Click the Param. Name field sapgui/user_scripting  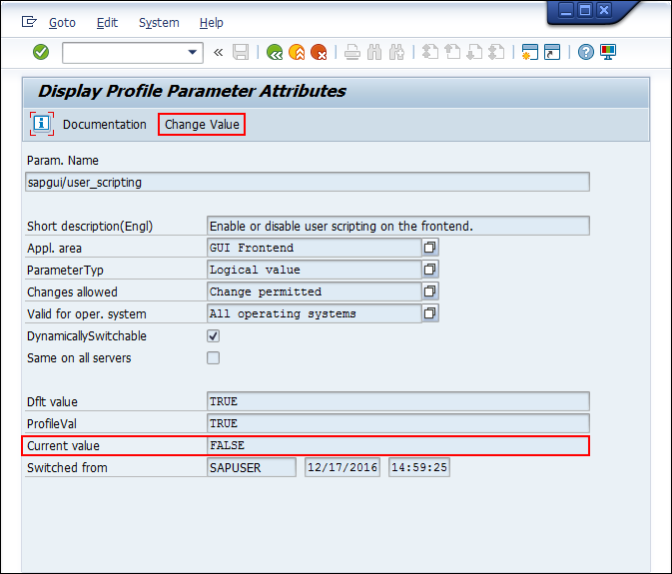(x=307, y=182)
